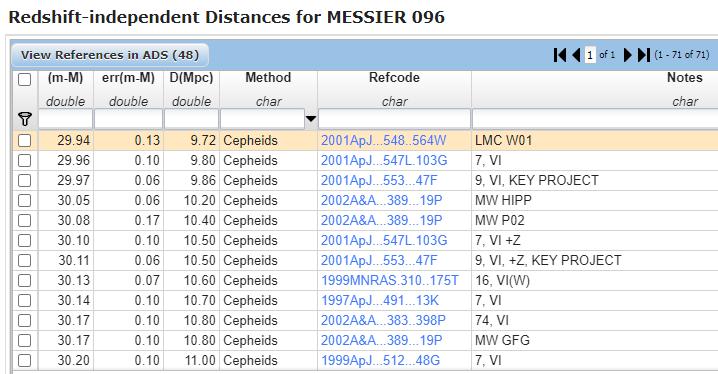The image size is (718, 374).
Task: Check the row noted 9, VI, KEY PROJECT
Action: click(x=24, y=180)
